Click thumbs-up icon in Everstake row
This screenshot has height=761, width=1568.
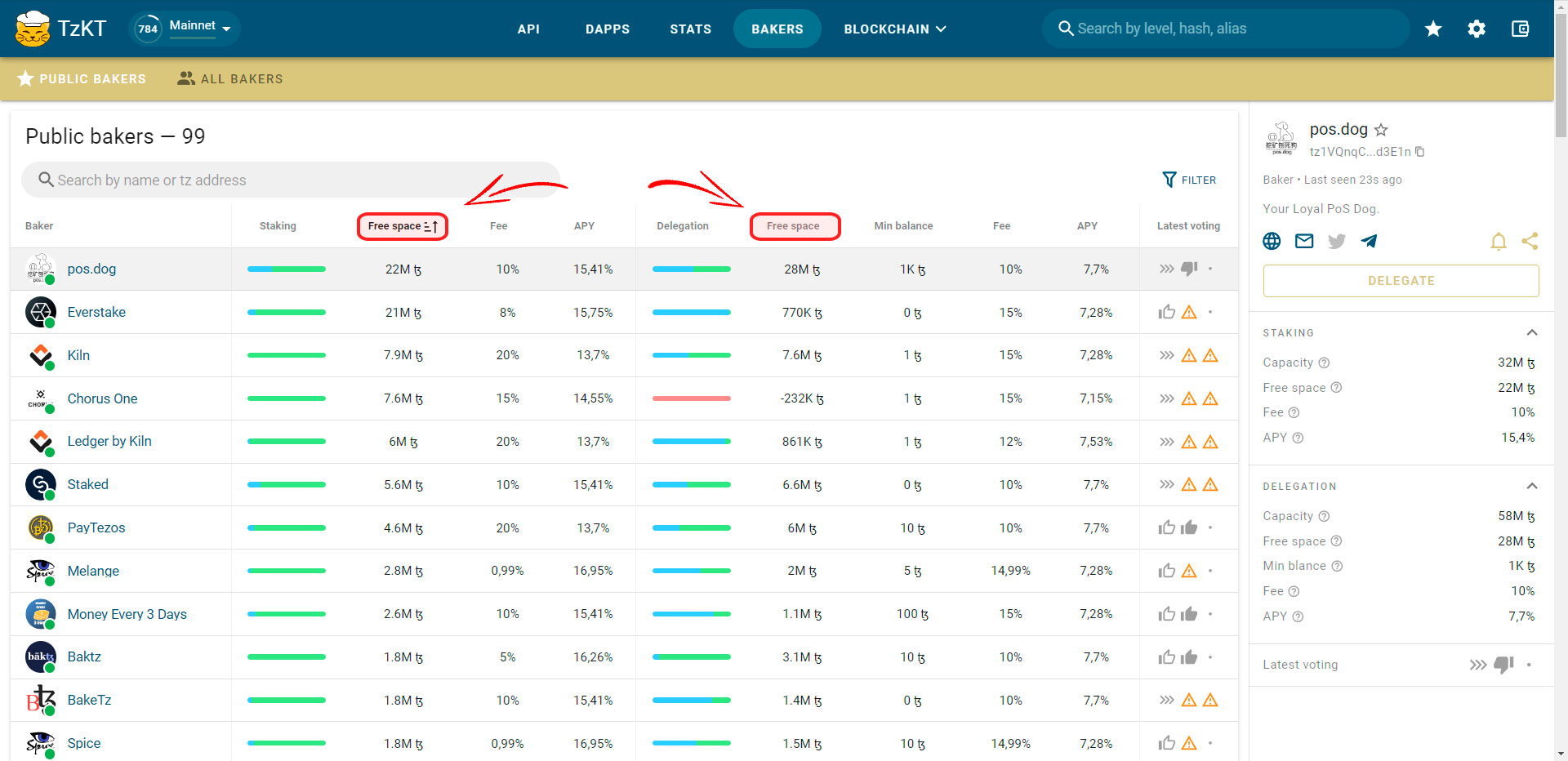(x=1167, y=312)
